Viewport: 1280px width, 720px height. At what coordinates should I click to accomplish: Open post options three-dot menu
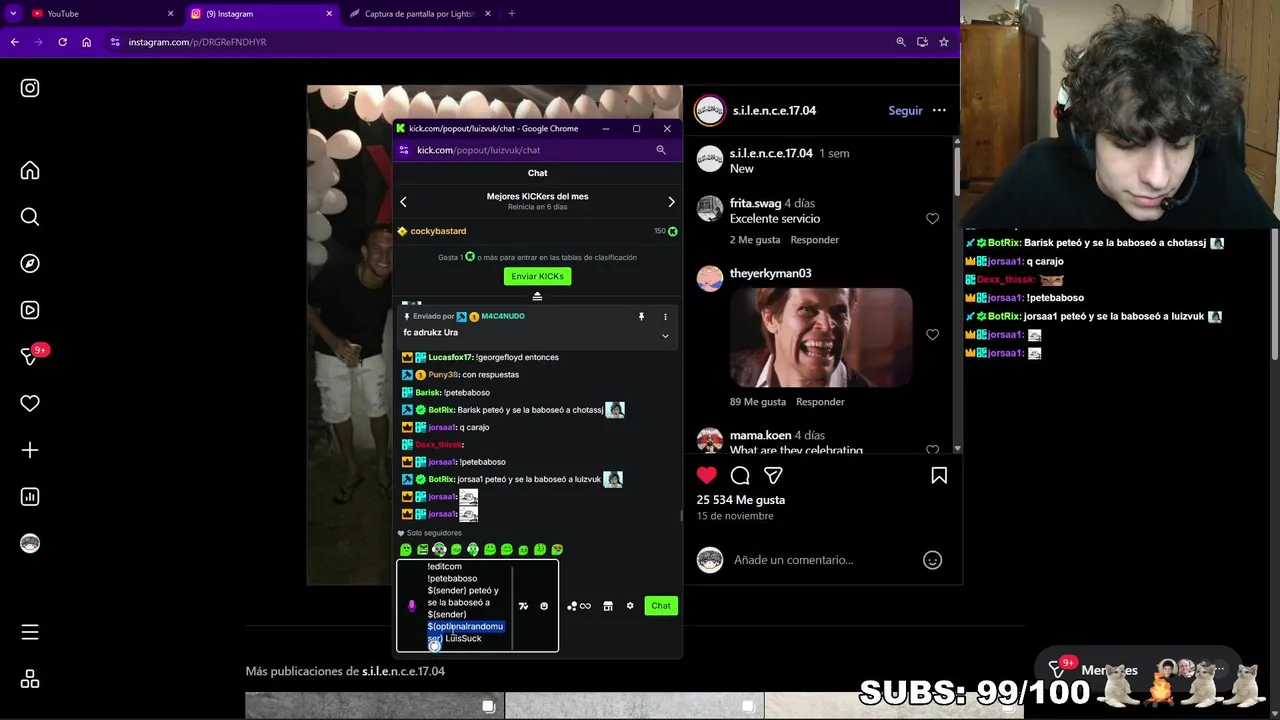(x=939, y=110)
